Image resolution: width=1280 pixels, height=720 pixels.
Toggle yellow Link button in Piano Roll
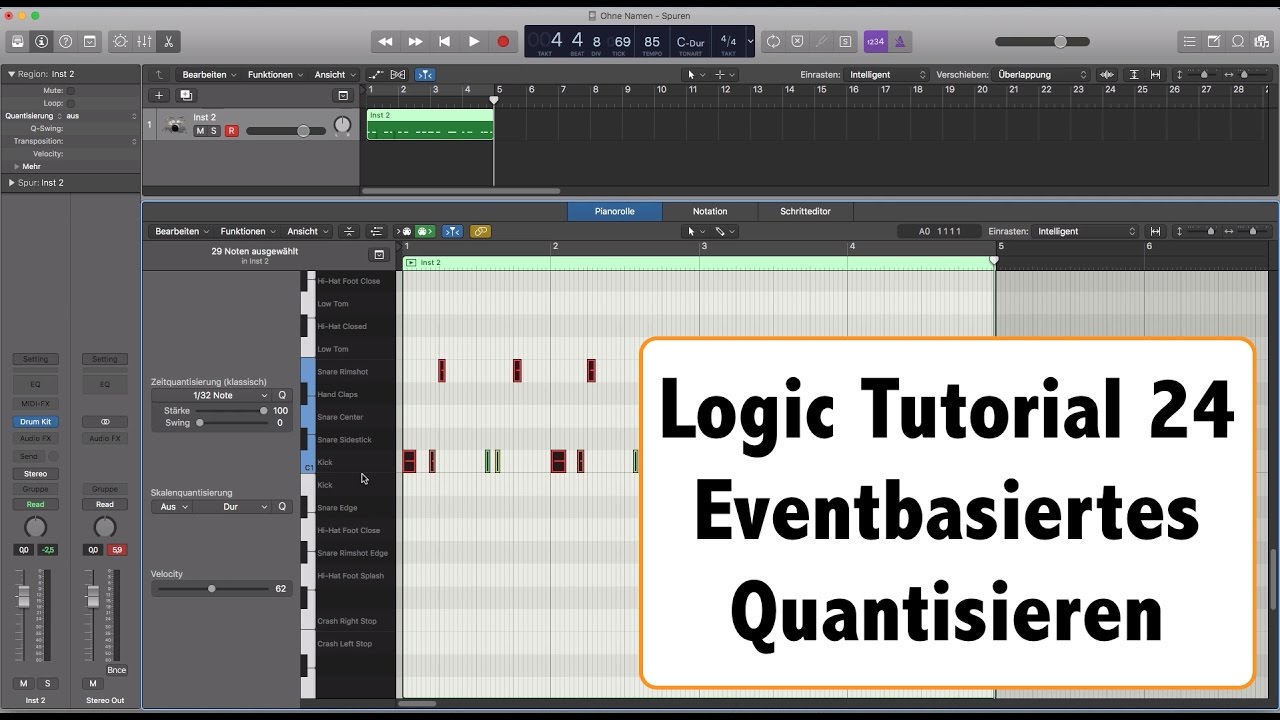(x=480, y=231)
